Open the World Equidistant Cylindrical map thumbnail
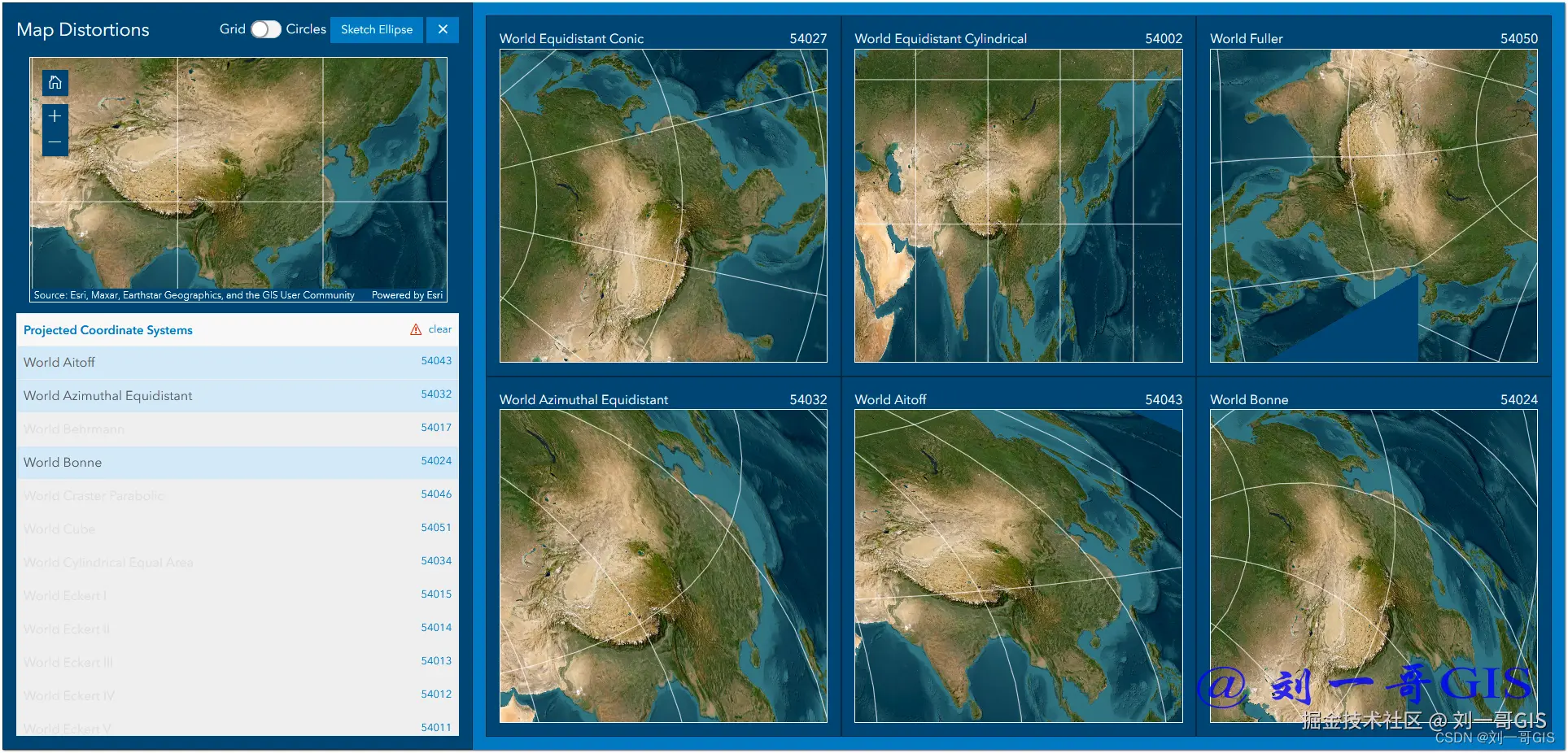This screenshot has width=1568, height=753. 1018,206
